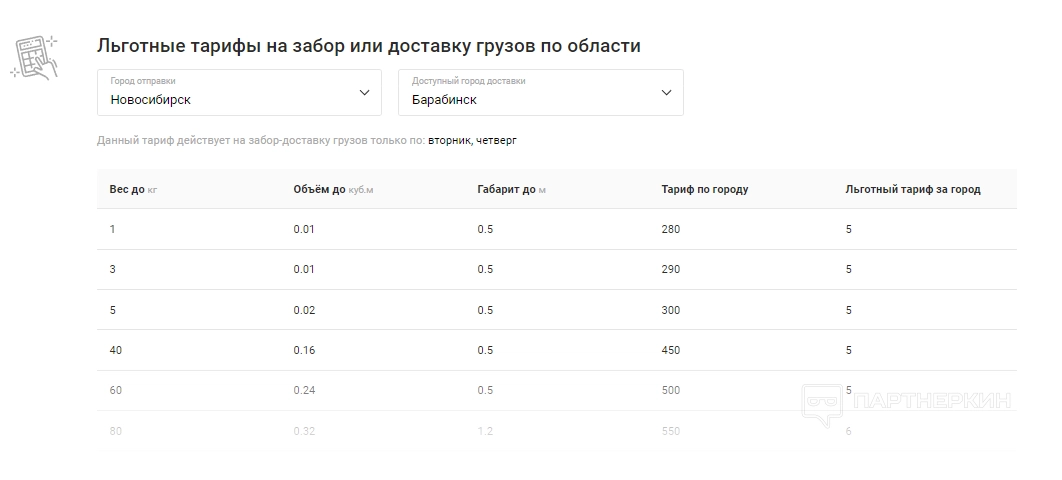The image size is (1062, 480).
Task: Click the chevron arrow next to Новосибирск
Action: 365,93
